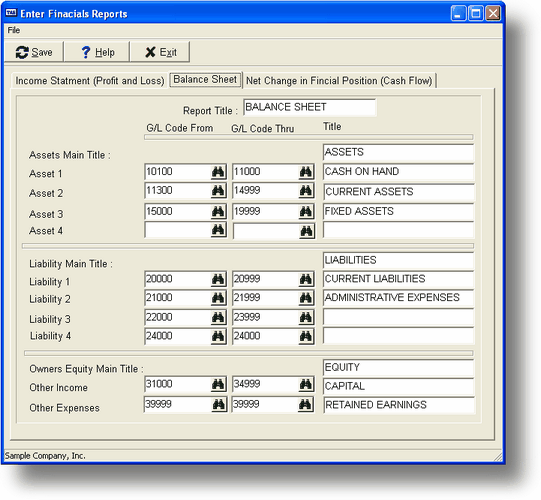Screen dimensions: 541x500
Task: Click the CURRENT LIABILITIES title field
Action: pos(399,279)
